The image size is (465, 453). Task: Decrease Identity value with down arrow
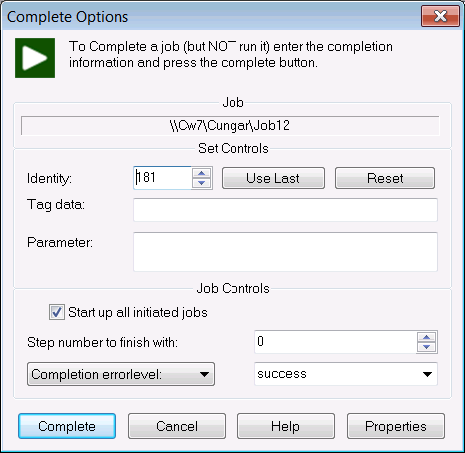(201, 183)
